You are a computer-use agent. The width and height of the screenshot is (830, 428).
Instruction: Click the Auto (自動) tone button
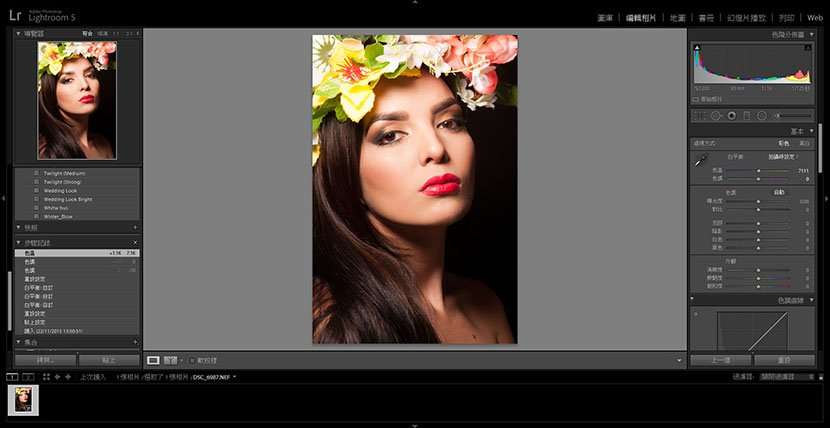[779, 192]
